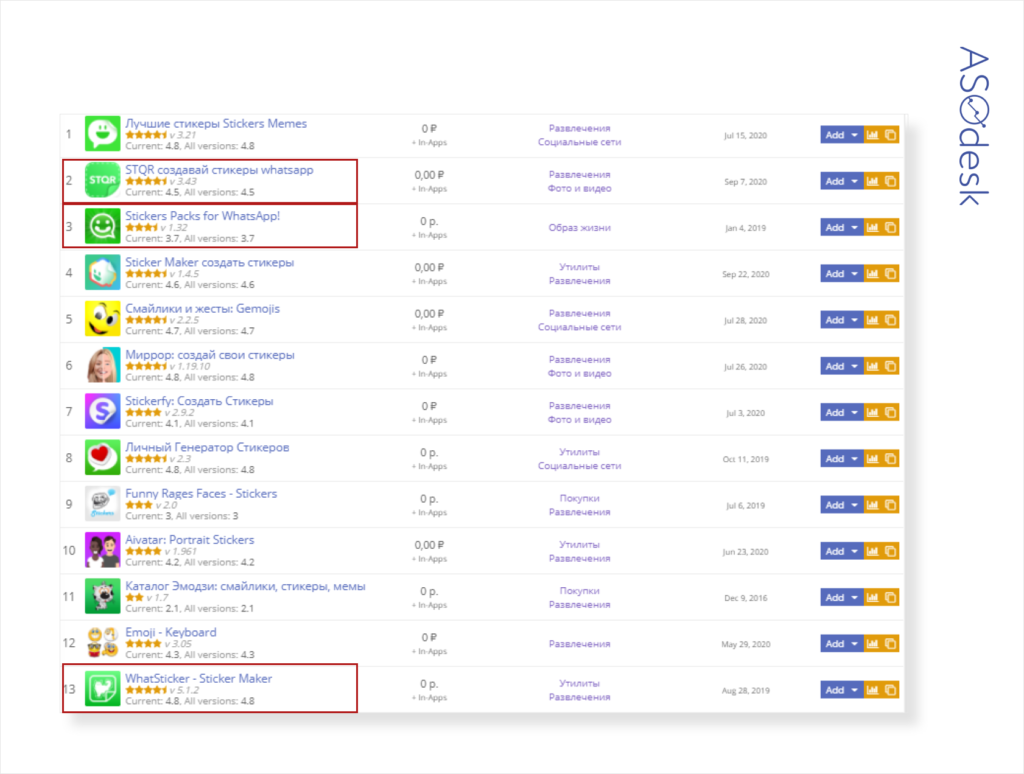Click the Emoji - Keyboard app thumbnail

click(103, 643)
